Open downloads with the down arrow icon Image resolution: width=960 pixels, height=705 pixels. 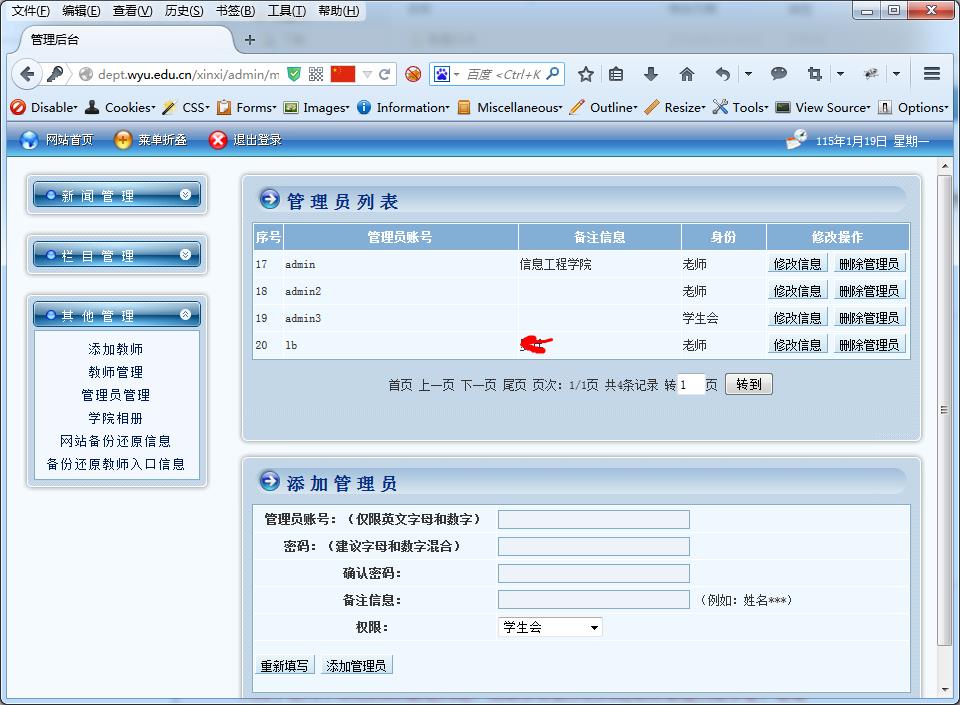tap(651, 75)
